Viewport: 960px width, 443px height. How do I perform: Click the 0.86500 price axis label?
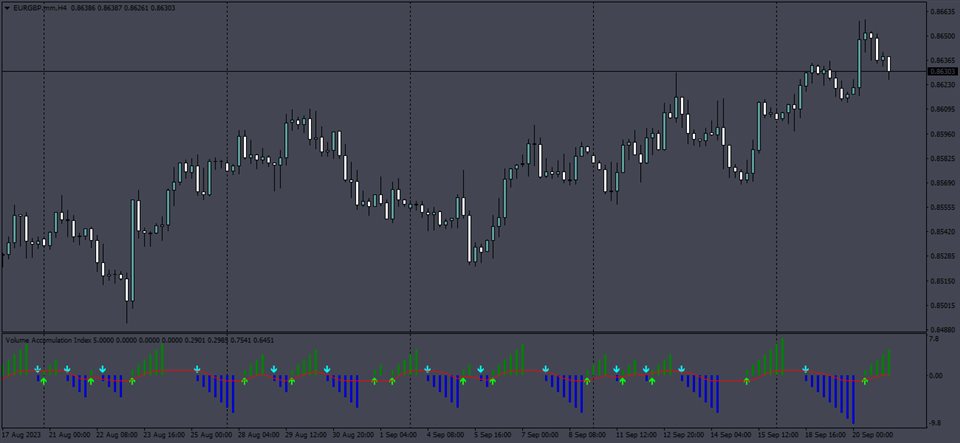(943, 36)
